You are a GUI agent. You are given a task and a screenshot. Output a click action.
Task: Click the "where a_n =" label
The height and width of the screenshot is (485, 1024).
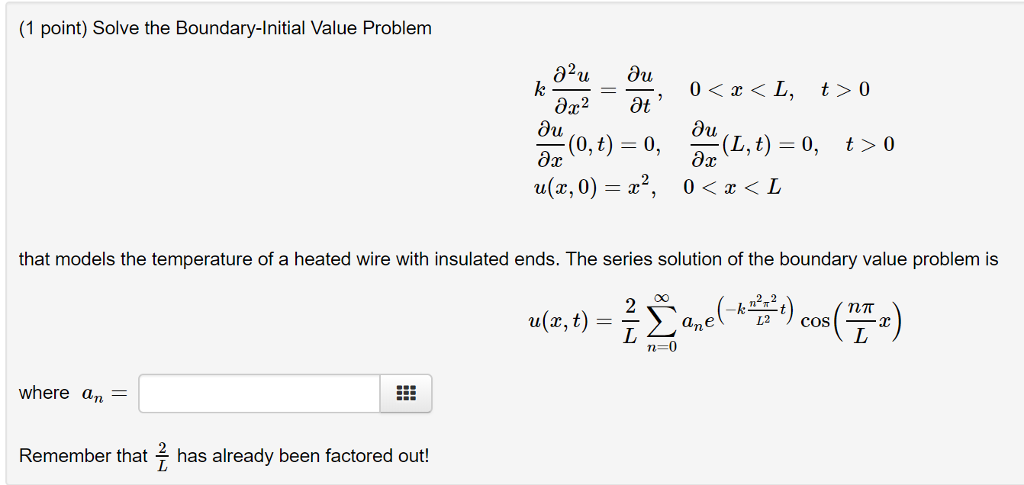click(x=74, y=394)
